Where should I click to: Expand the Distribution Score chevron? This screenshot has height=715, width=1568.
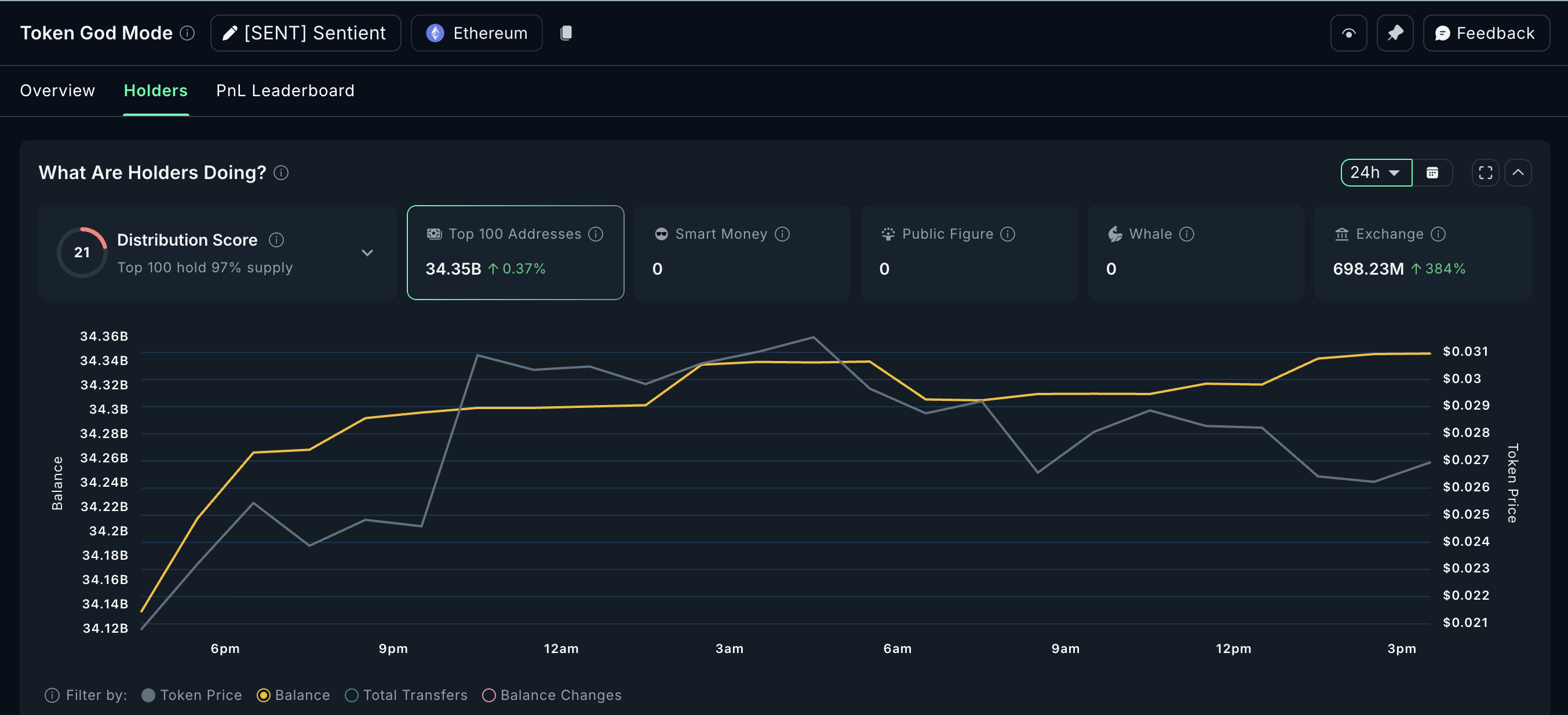pos(367,253)
